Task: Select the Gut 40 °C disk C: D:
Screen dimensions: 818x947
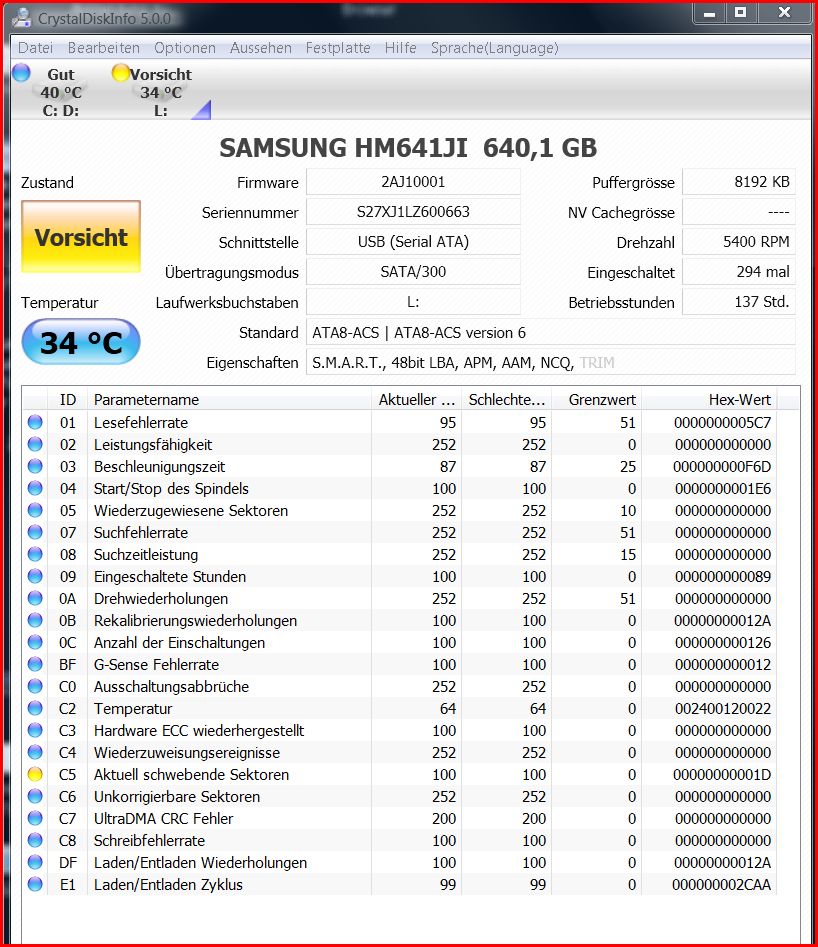Action: coord(60,92)
